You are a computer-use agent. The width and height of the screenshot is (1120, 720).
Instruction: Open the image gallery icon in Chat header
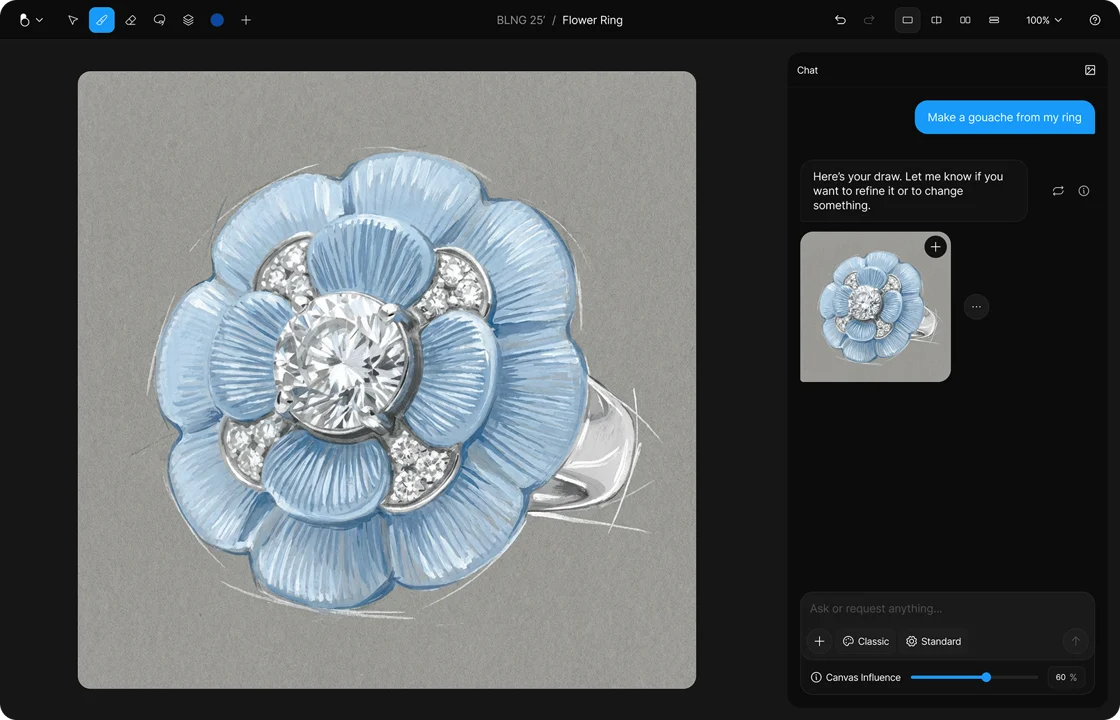[1090, 70]
